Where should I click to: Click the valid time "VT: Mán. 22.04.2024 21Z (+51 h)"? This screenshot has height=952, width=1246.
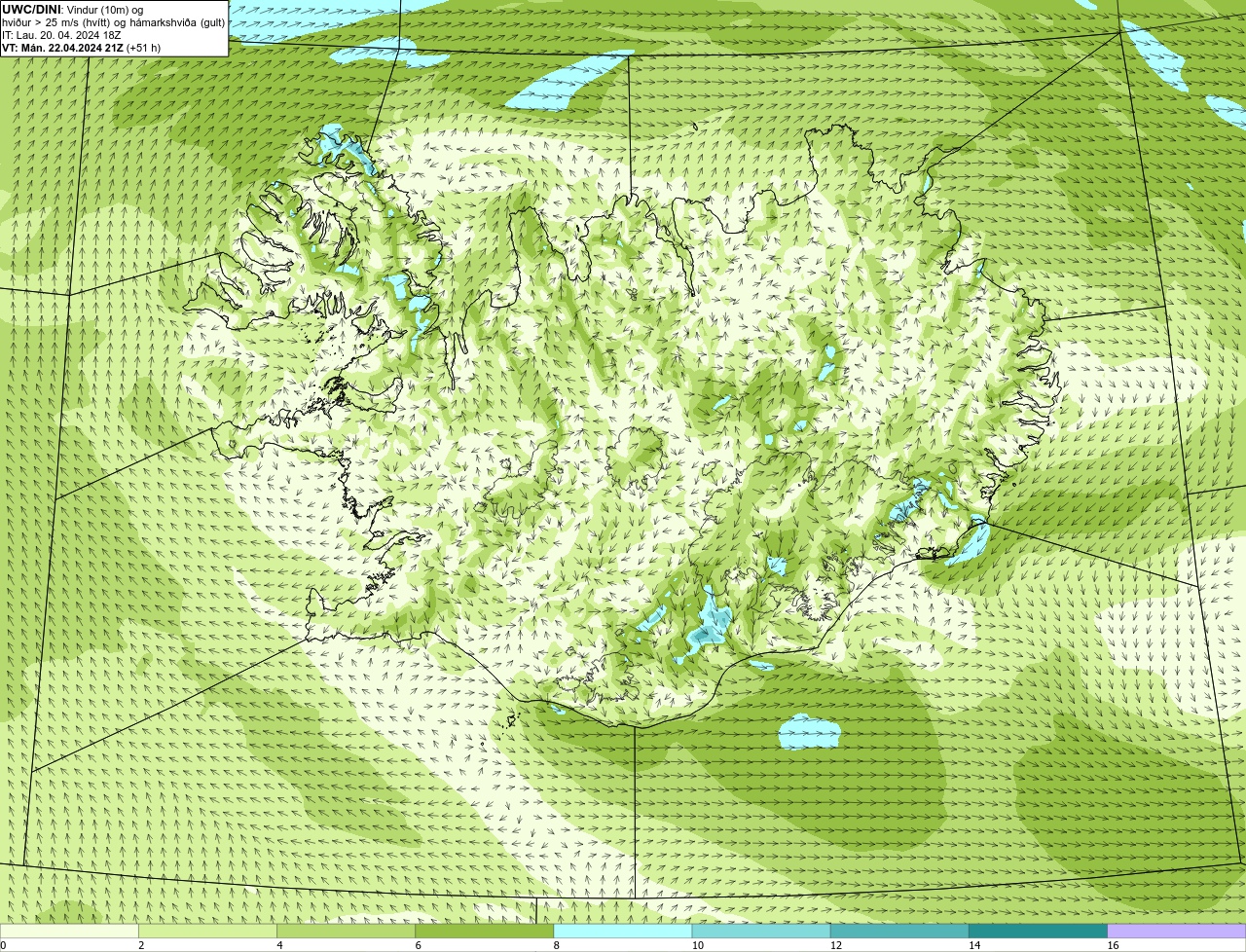(x=82, y=48)
